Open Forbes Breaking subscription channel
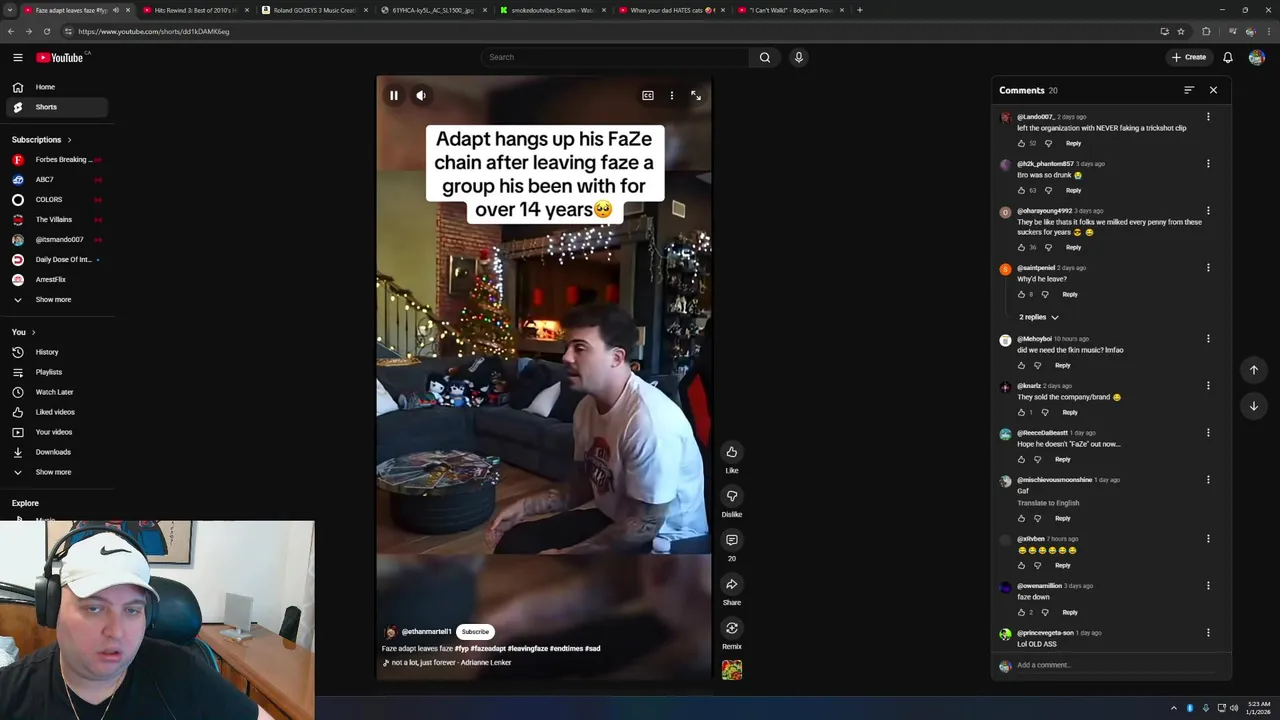The height and width of the screenshot is (720, 1280). pos(55,160)
